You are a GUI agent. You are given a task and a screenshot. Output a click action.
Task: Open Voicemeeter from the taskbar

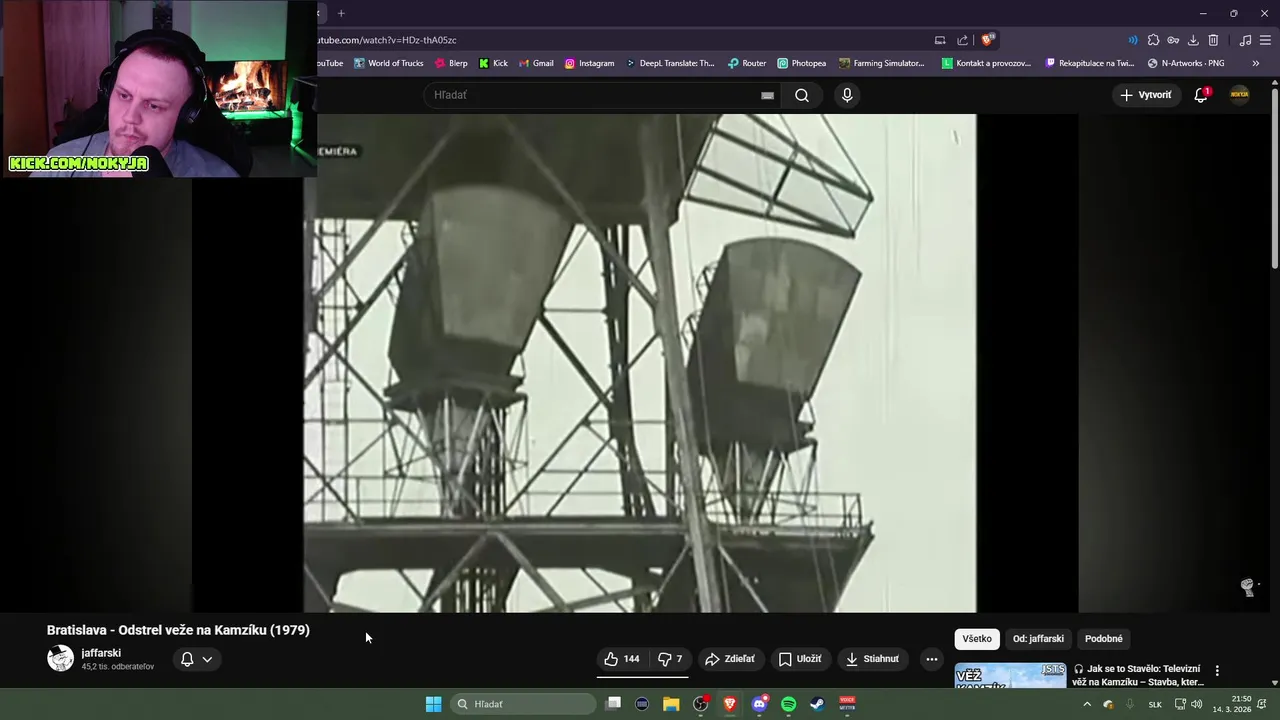pyautogui.click(x=847, y=704)
